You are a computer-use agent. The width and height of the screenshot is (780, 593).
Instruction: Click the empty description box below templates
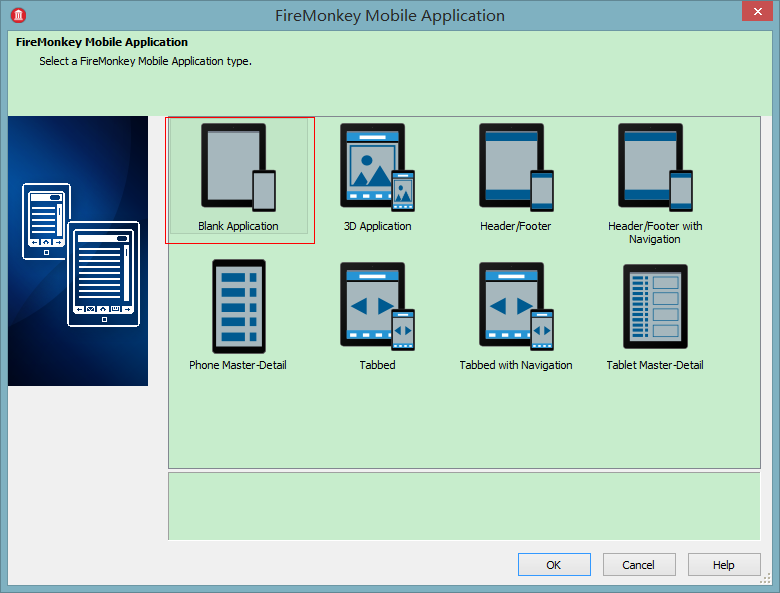464,506
